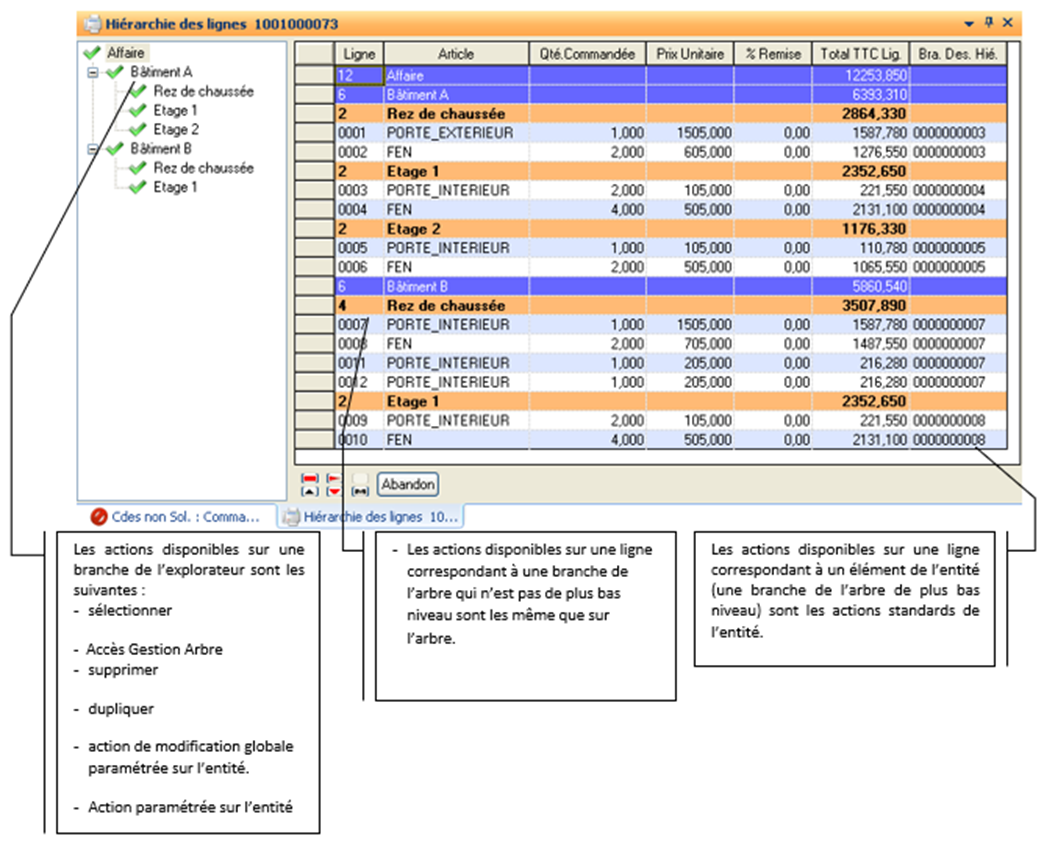
Task: Click the printer icon beside the window title
Action: (93, 22)
